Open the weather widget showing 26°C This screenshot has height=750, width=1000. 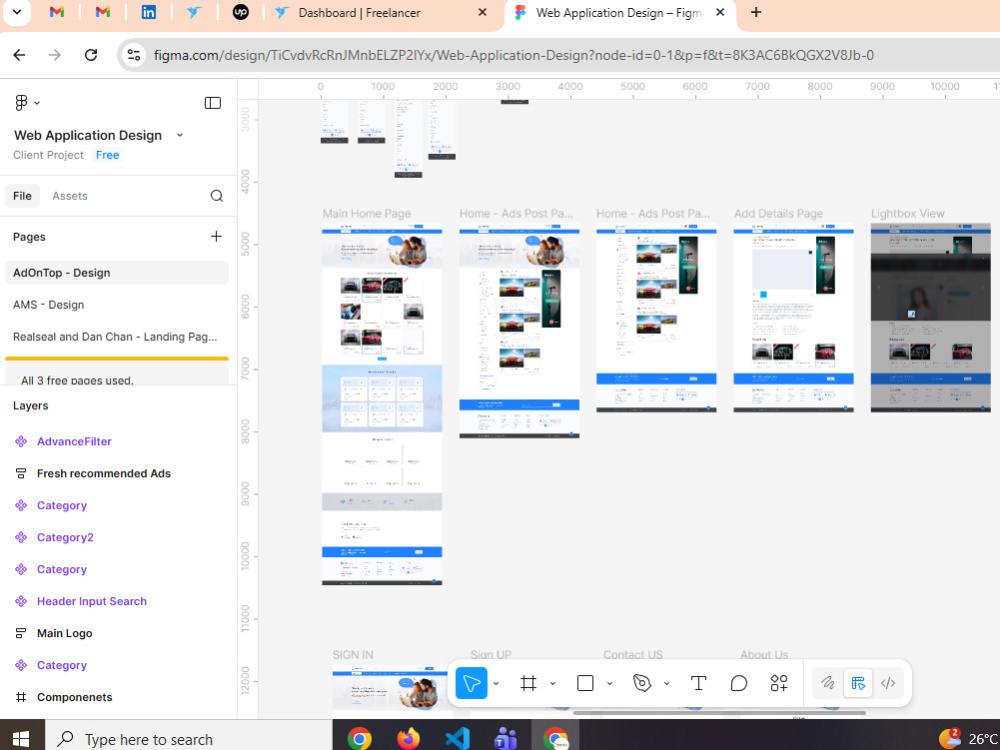[x=968, y=739]
